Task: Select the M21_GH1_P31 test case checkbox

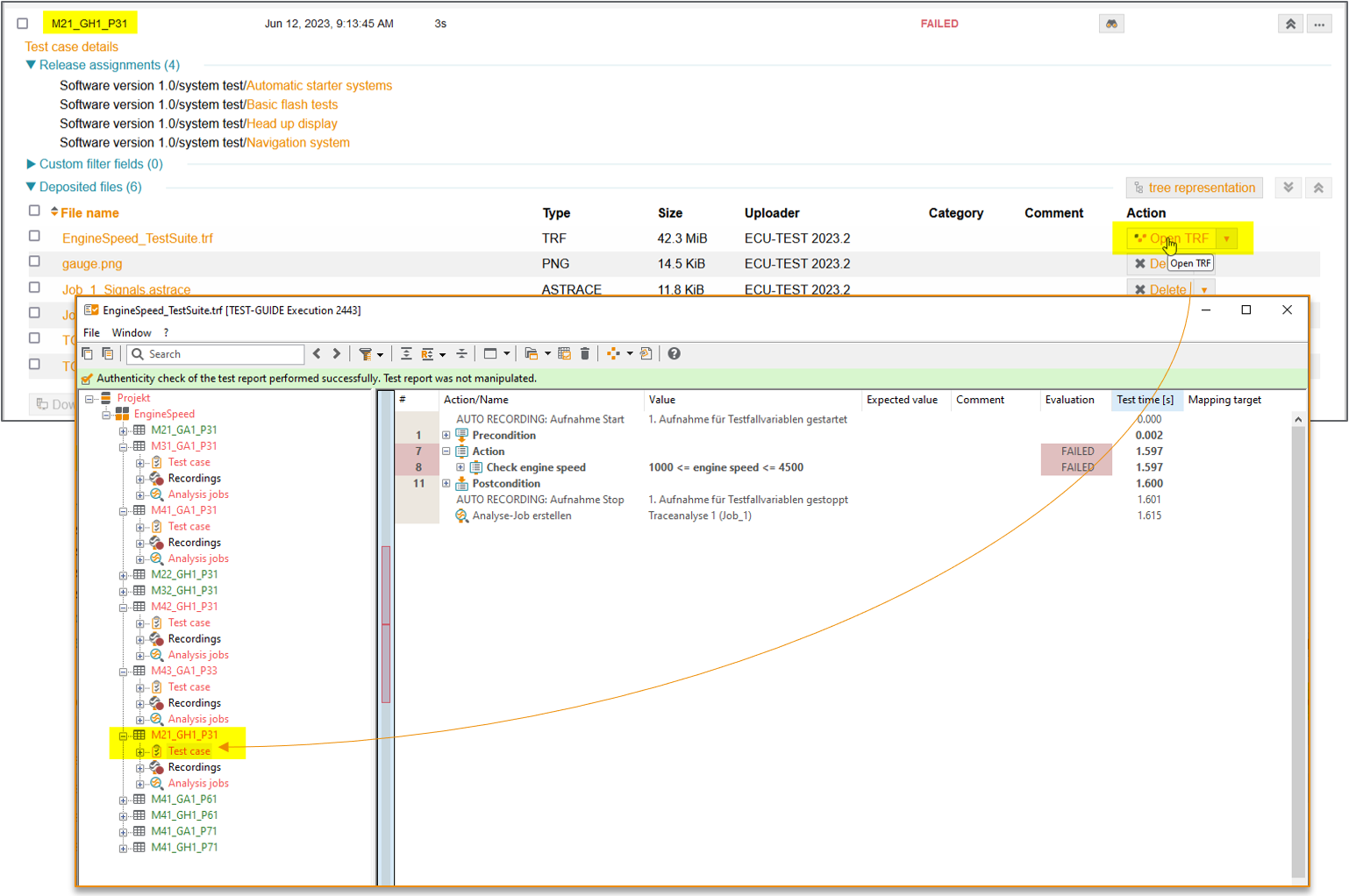Action: (23, 24)
